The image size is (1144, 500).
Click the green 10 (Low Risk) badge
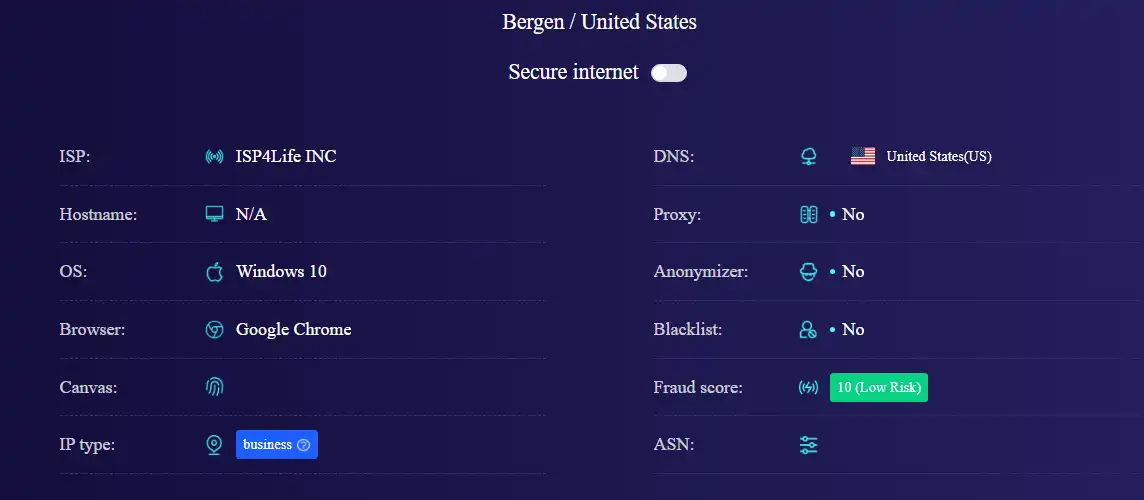coord(878,388)
